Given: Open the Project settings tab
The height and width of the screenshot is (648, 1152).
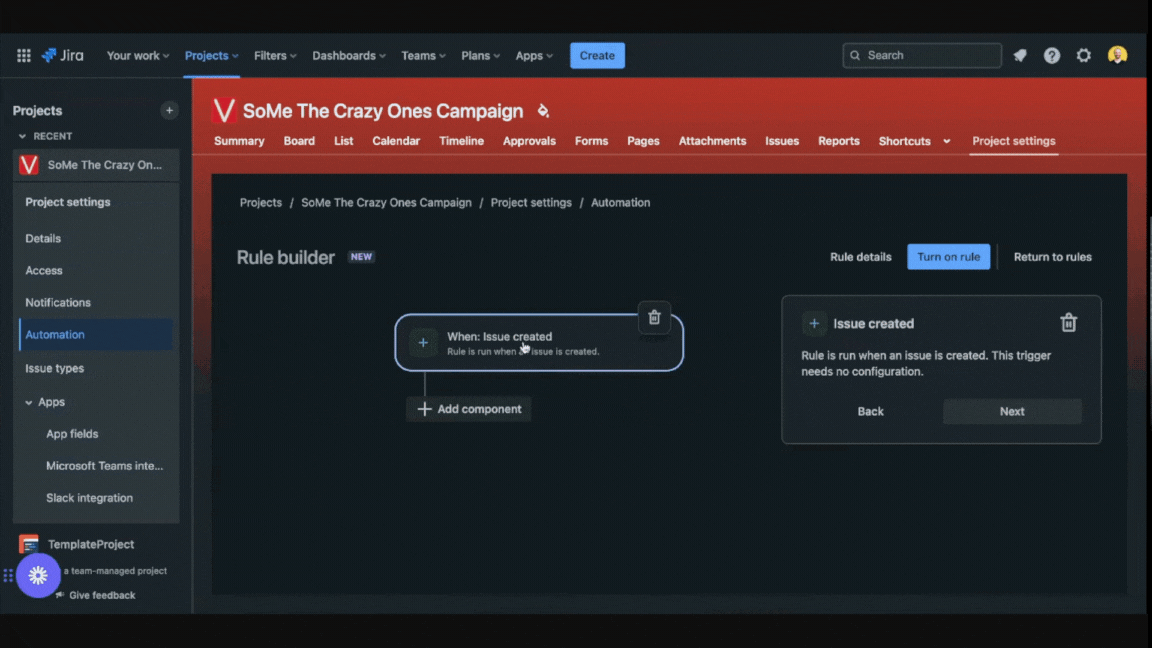Looking at the screenshot, I should 1013,141.
